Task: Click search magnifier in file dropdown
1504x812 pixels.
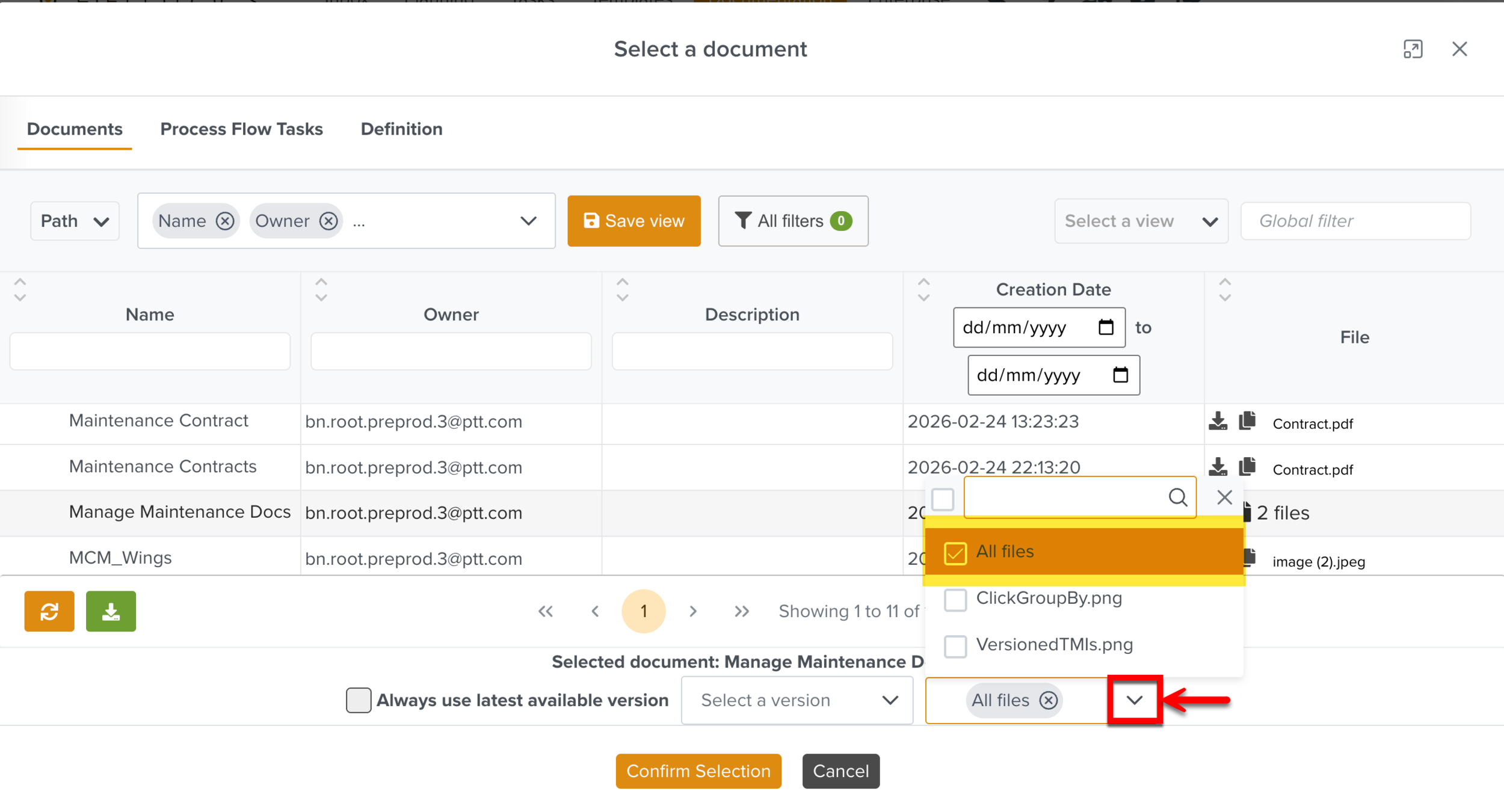Action: (x=1177, y=497)
